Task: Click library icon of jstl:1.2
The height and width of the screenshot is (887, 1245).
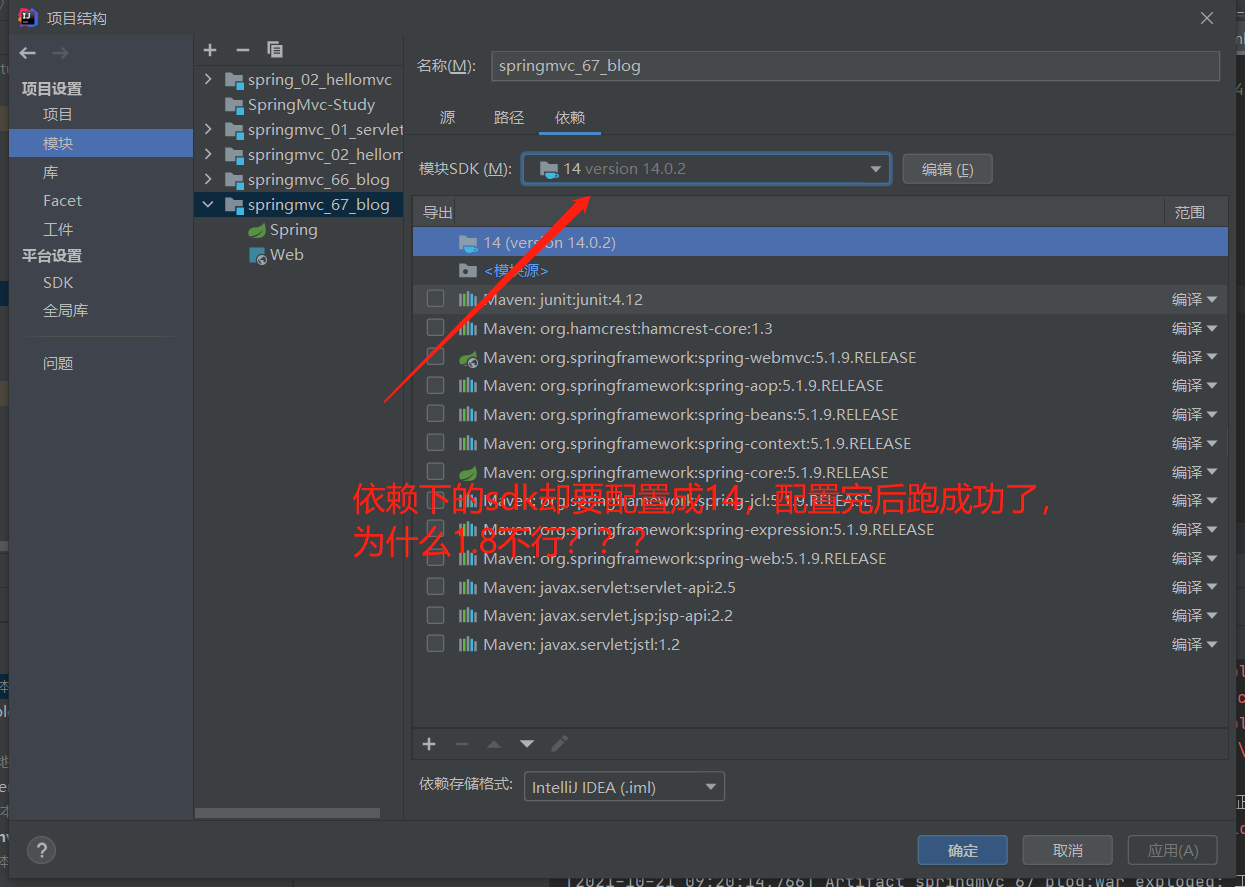Action: [x=467, y=644]
